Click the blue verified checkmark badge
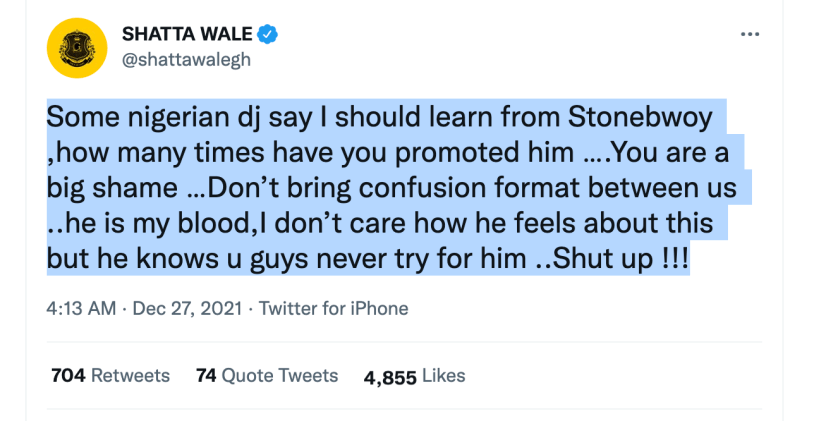The image size is (814, 421). click(267, 34)
